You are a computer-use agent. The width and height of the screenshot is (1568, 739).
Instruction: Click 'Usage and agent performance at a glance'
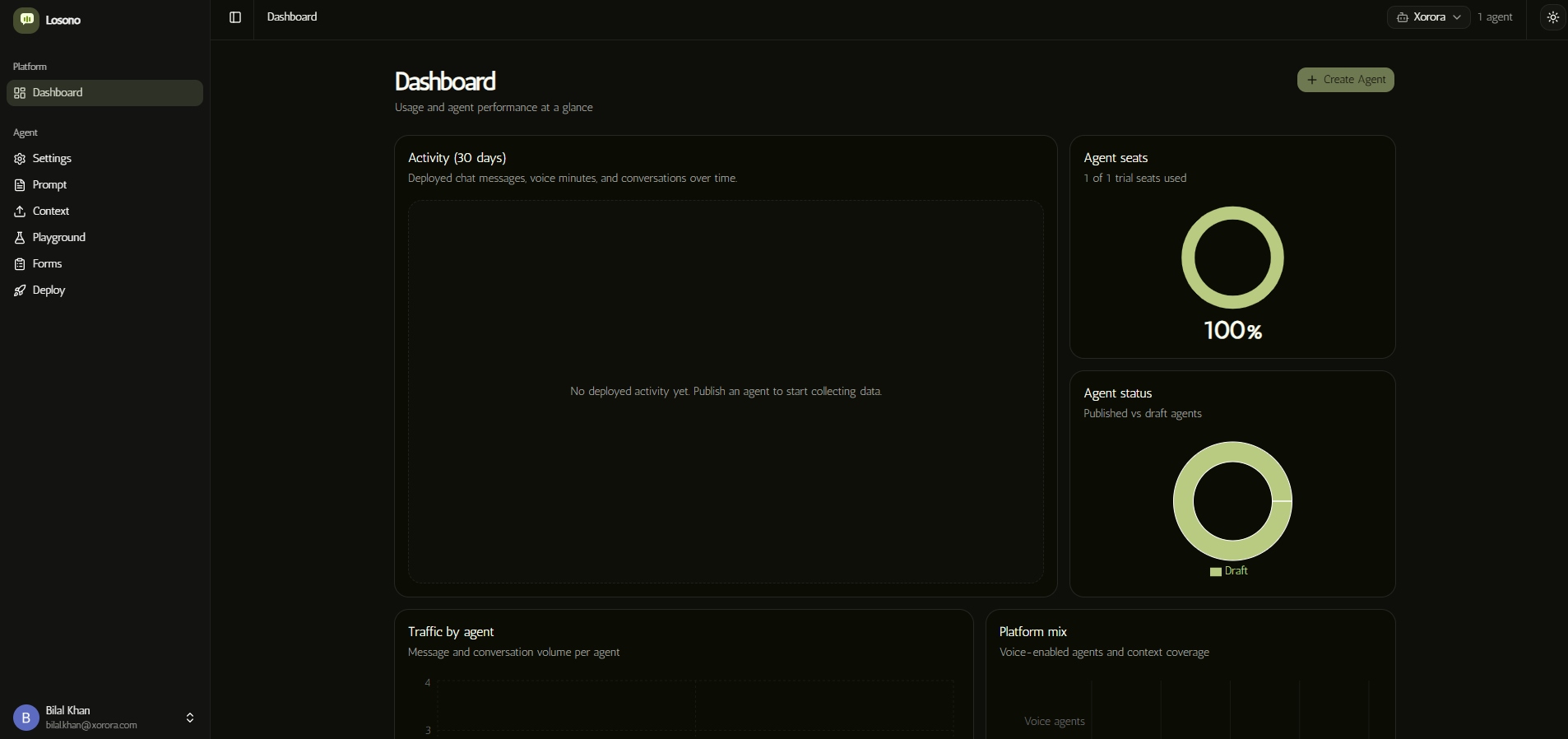tap(494, 108)
